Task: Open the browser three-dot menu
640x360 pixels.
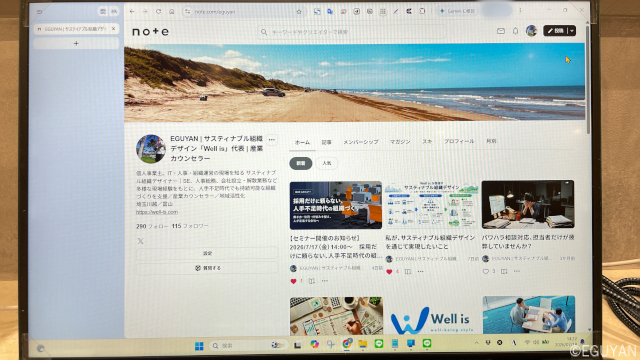Action: [520, 11]
